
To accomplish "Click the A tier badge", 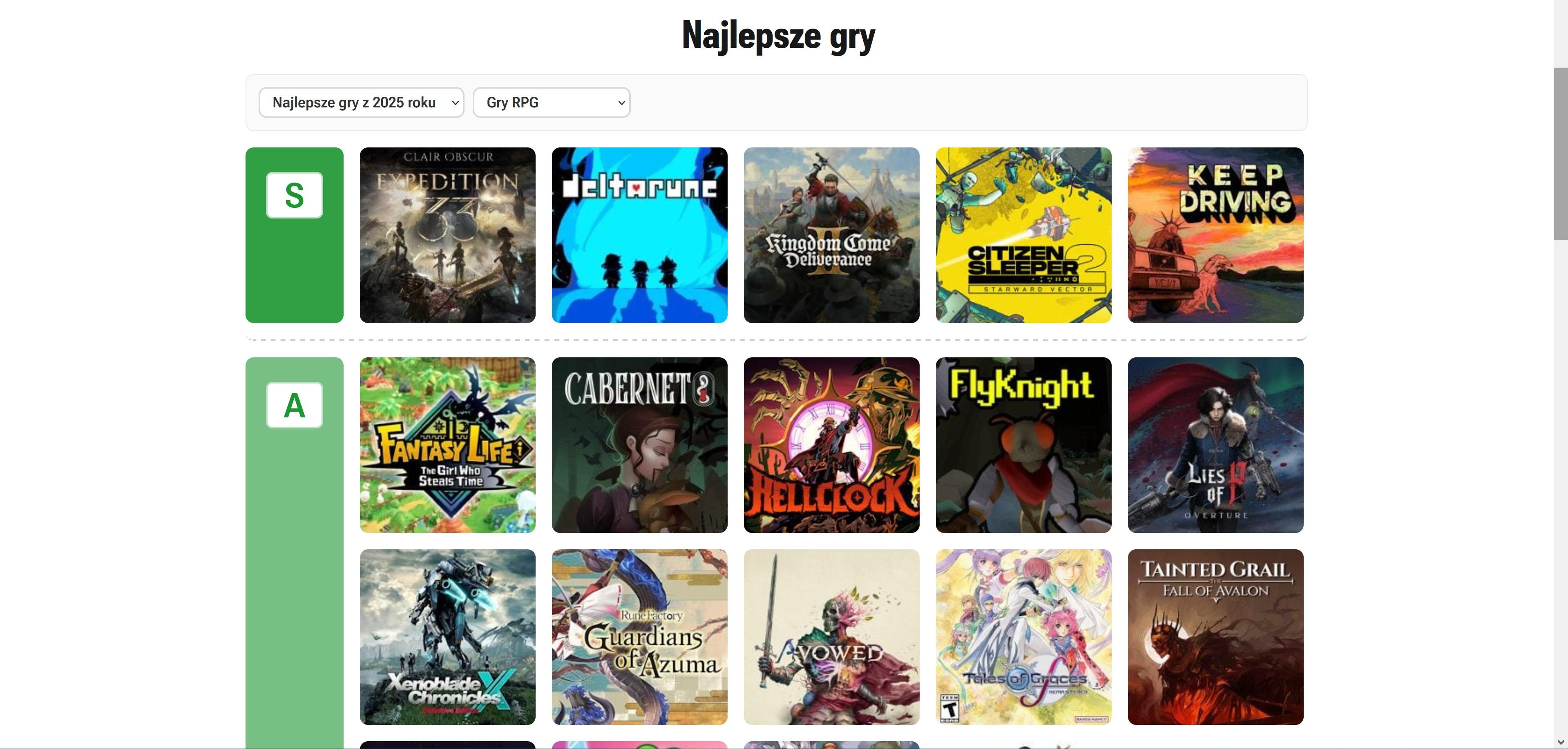I will click(x=295, y=405).
